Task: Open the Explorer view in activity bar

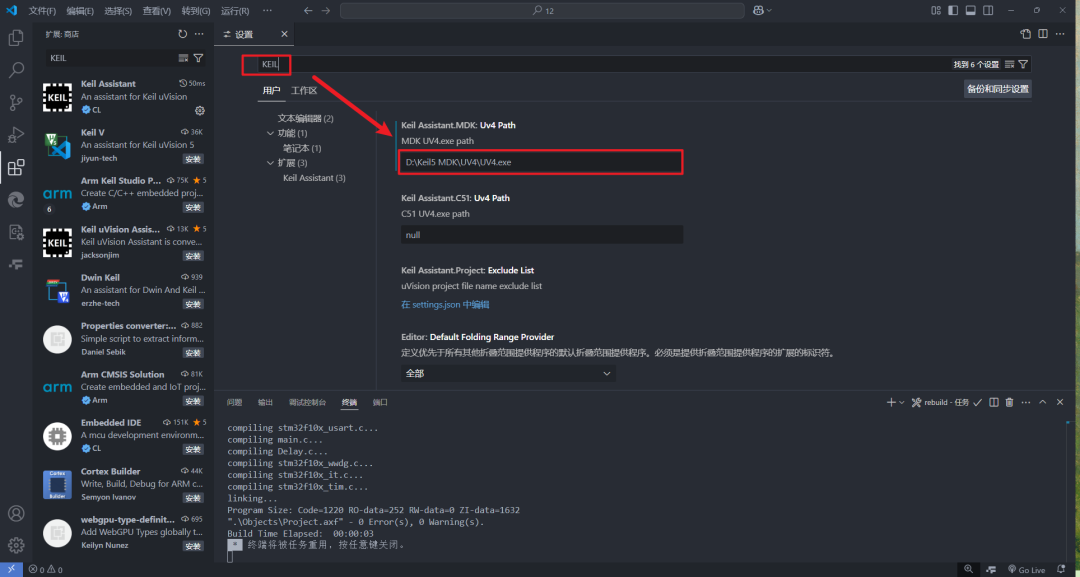Action: [16, 38]
